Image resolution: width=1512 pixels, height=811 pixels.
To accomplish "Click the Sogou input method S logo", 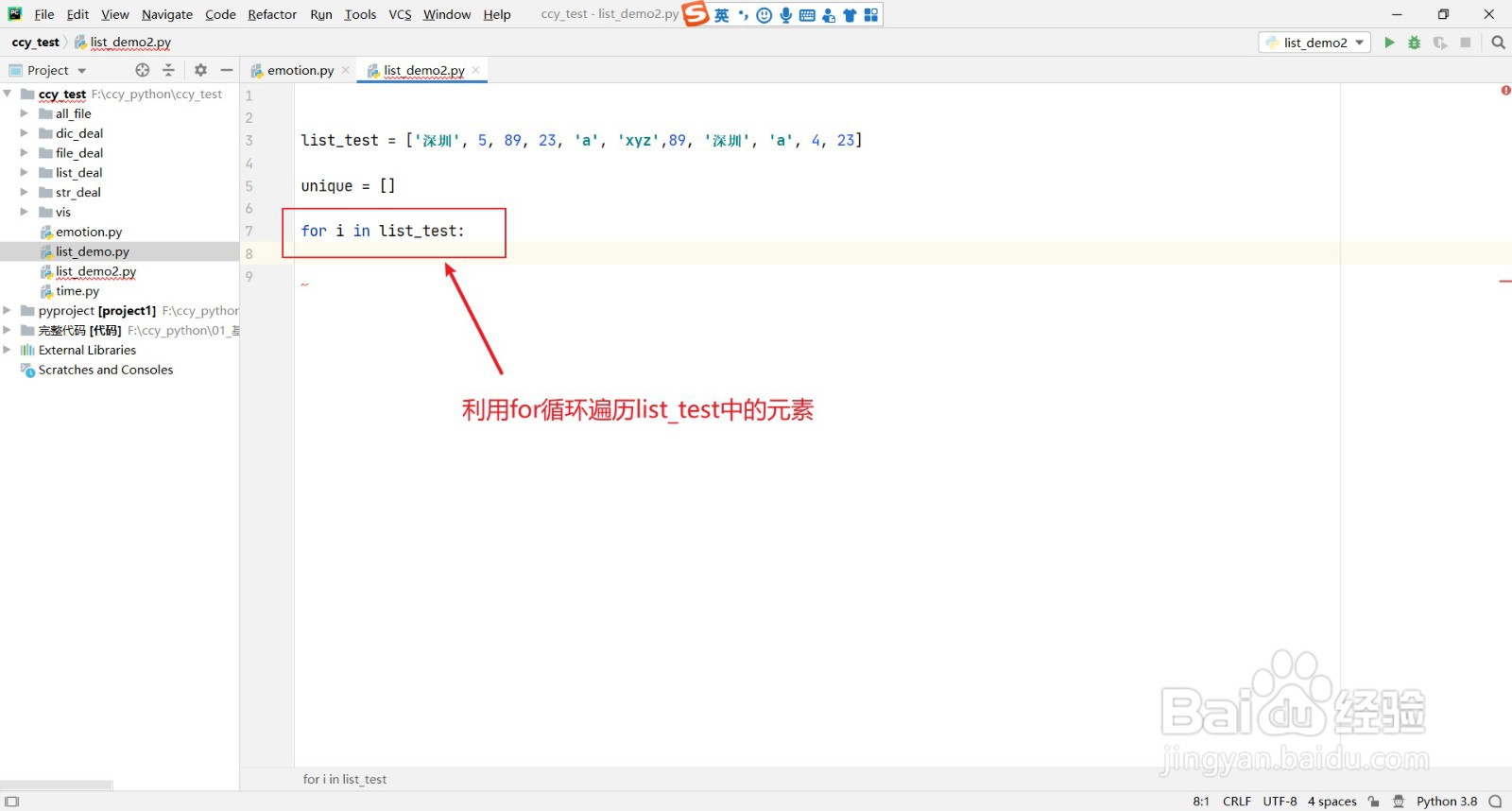I will [x=696, y=14].
